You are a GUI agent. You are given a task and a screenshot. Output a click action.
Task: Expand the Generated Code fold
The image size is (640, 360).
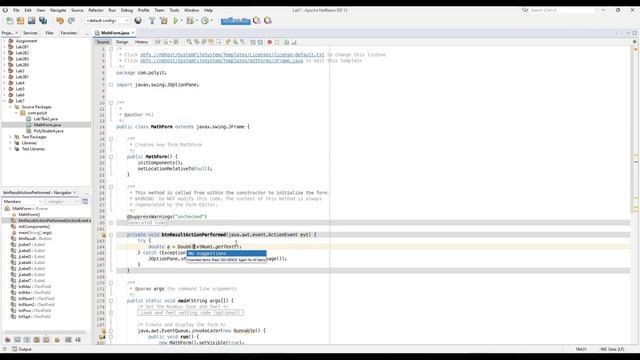coord(111,223)
